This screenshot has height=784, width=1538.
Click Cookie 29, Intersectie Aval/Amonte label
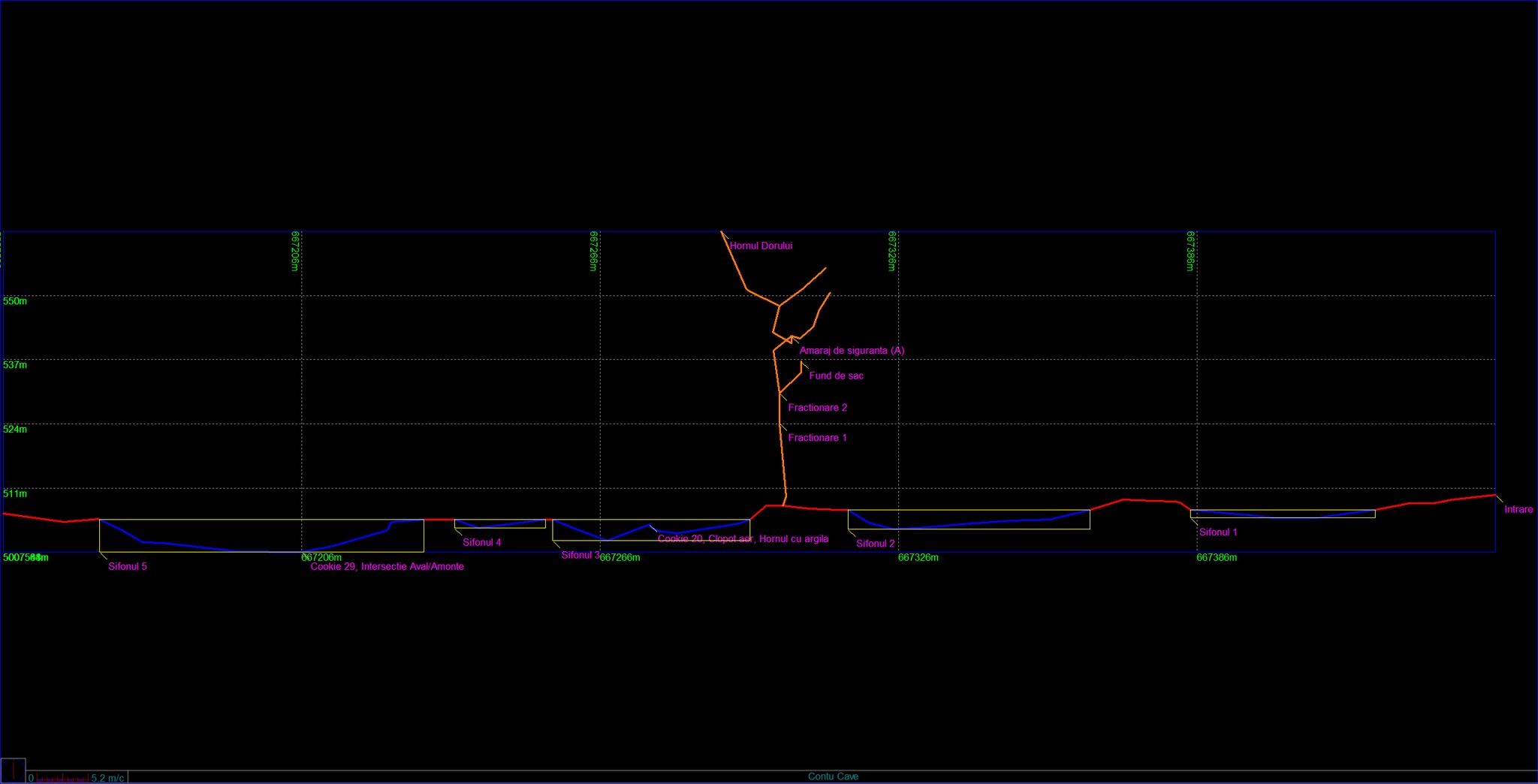[387, 566]
